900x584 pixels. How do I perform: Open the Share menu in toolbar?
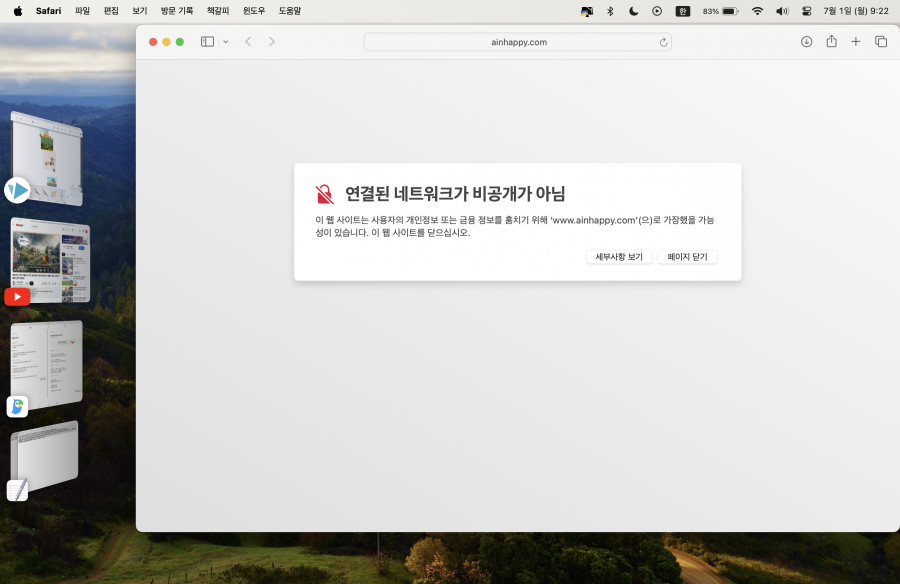point(831,42)
